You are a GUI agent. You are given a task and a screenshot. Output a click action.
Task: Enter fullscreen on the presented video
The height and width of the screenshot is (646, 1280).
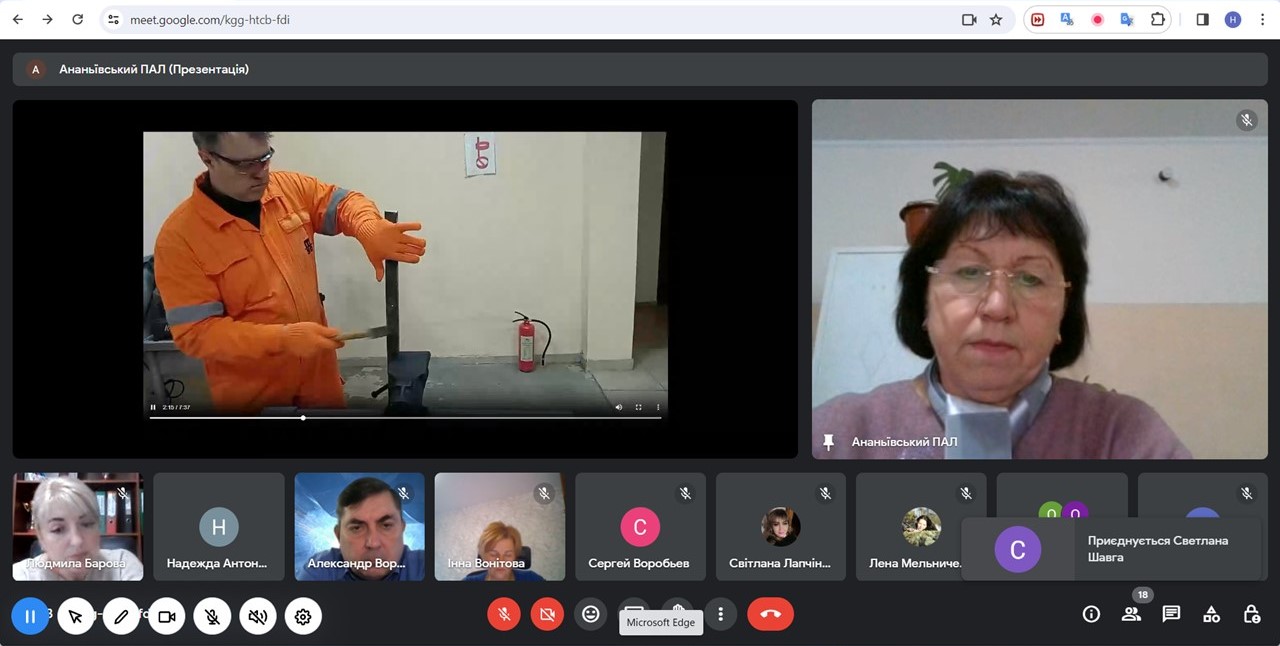[x=639, y=407]
